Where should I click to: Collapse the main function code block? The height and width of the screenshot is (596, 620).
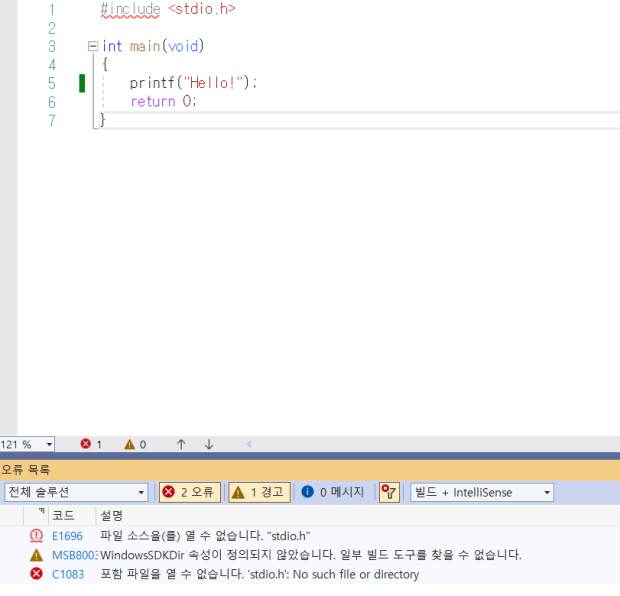(93, 46)
